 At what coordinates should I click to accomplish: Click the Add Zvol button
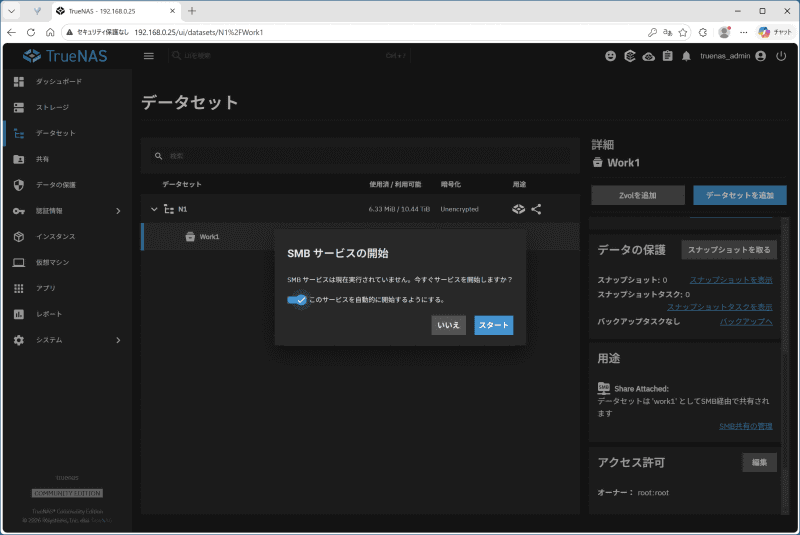click(x=638, y=195)
